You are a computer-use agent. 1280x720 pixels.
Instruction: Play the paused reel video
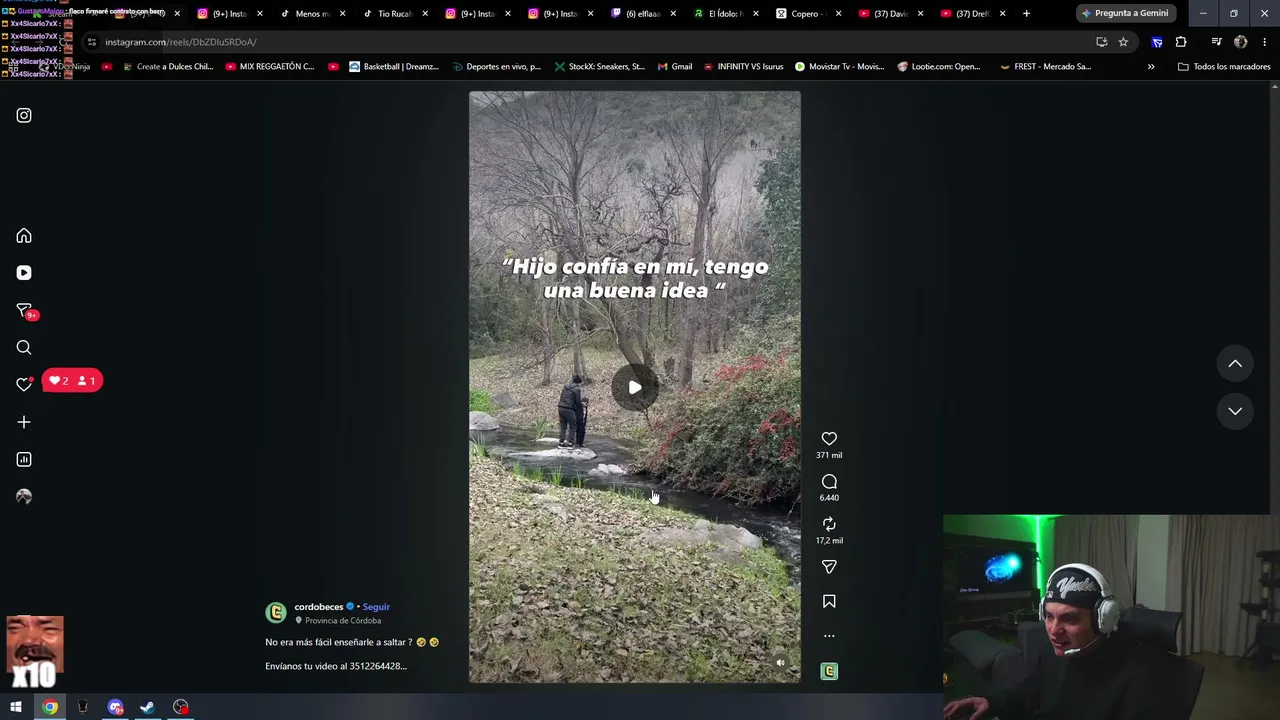635,388
